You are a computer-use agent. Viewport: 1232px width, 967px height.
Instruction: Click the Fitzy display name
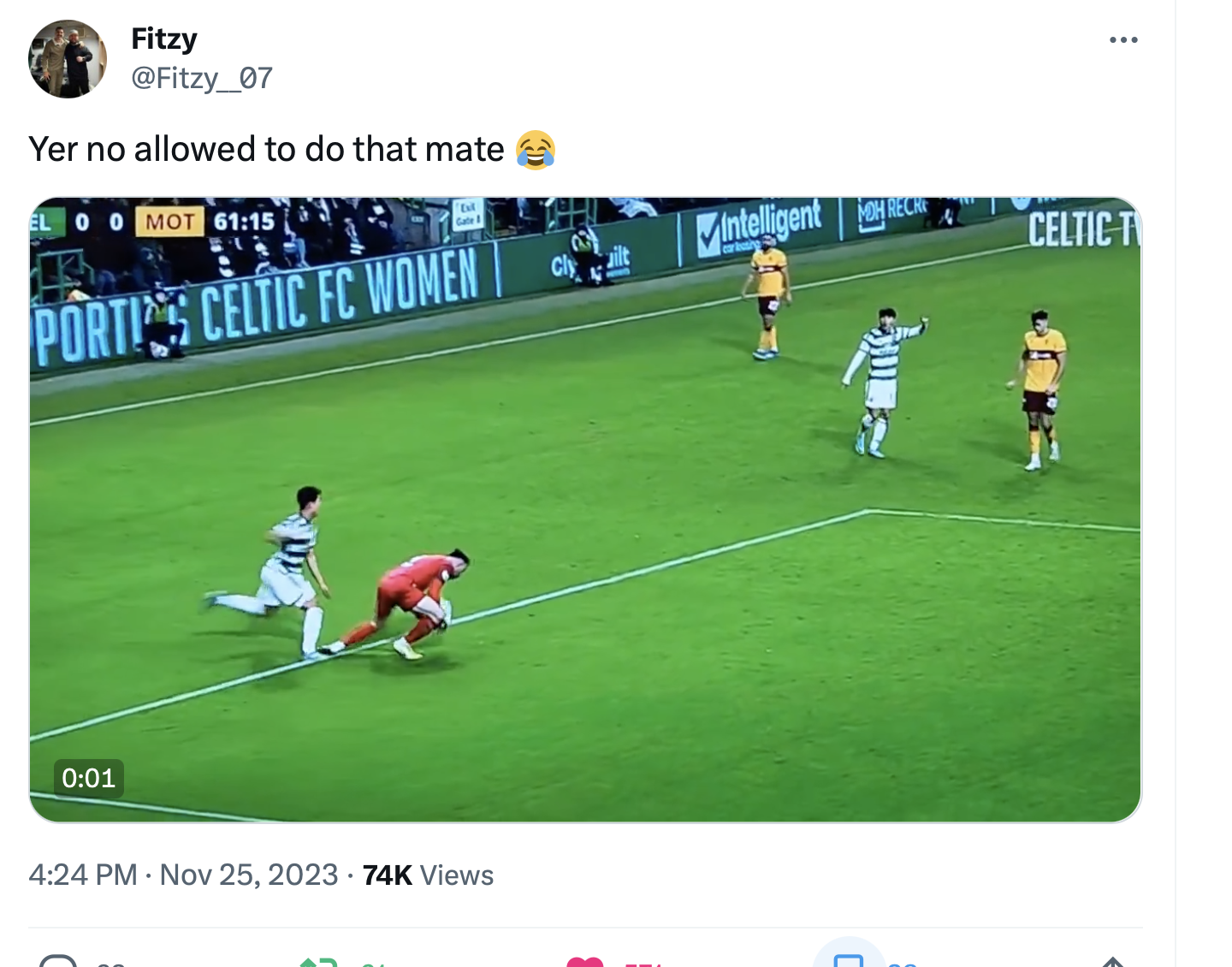click(164, 39)
